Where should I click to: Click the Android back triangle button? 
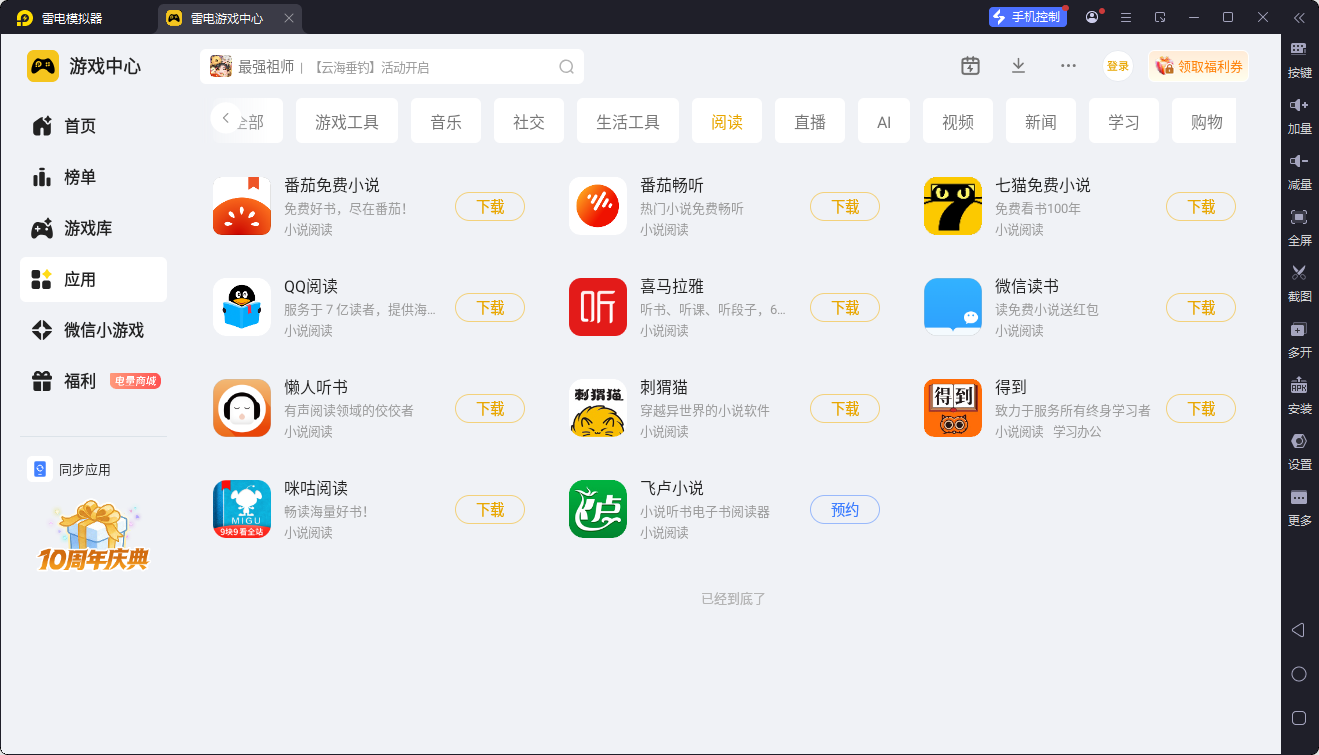(x=1298, y=630)
